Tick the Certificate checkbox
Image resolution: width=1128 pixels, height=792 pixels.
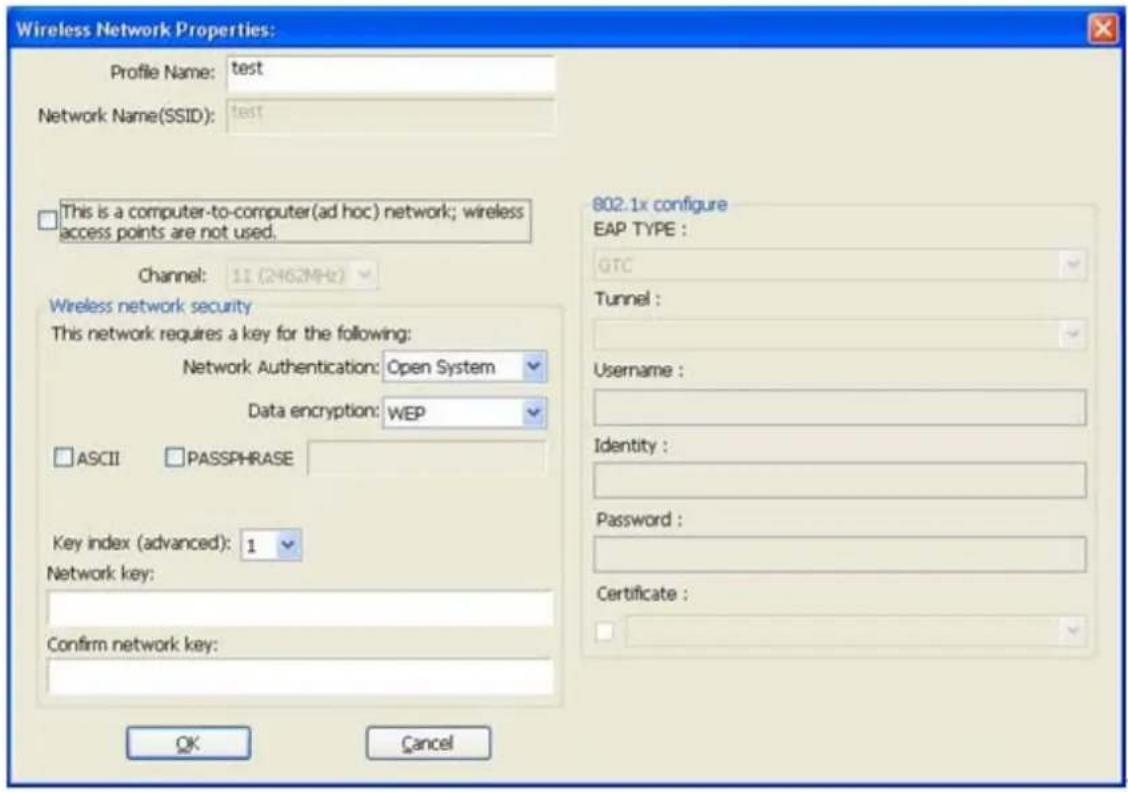[605, 632]
